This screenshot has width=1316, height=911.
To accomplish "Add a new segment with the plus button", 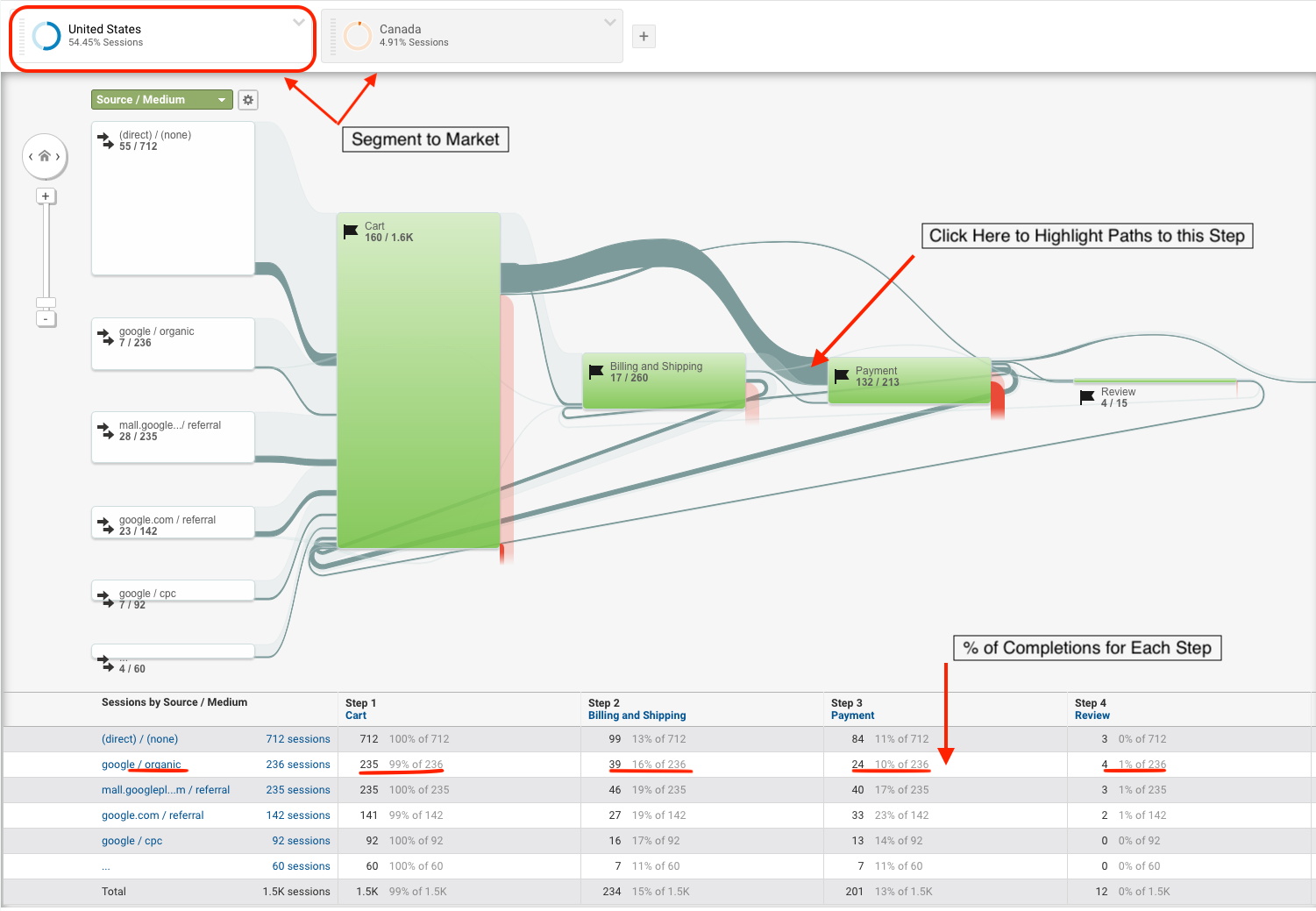I will tap(644, 36).
